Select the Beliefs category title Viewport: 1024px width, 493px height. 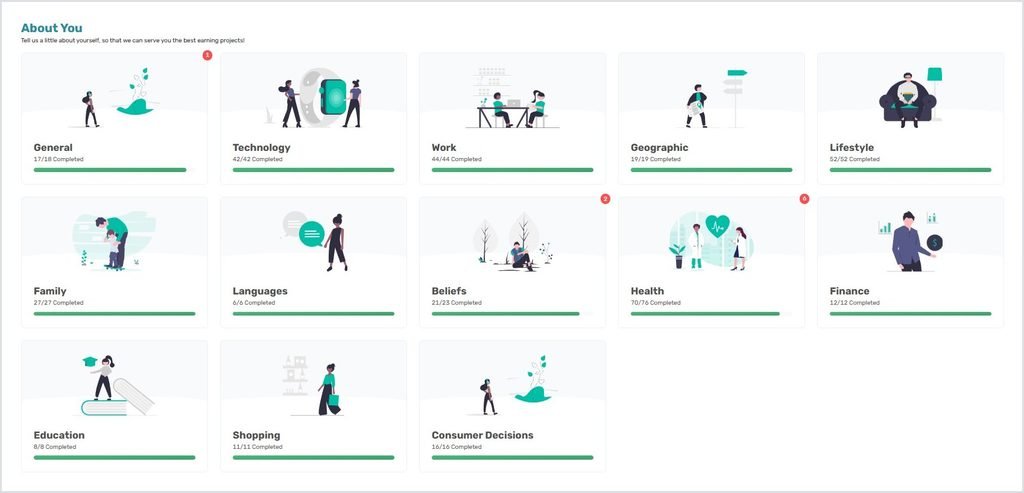point(449,291)
